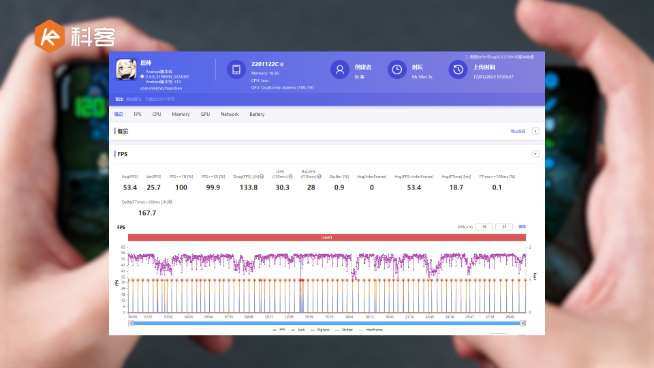This screenshot has width=654, height=368.
Task: Click the info icon next to Jank (/10min)
Action: point(291,176)
